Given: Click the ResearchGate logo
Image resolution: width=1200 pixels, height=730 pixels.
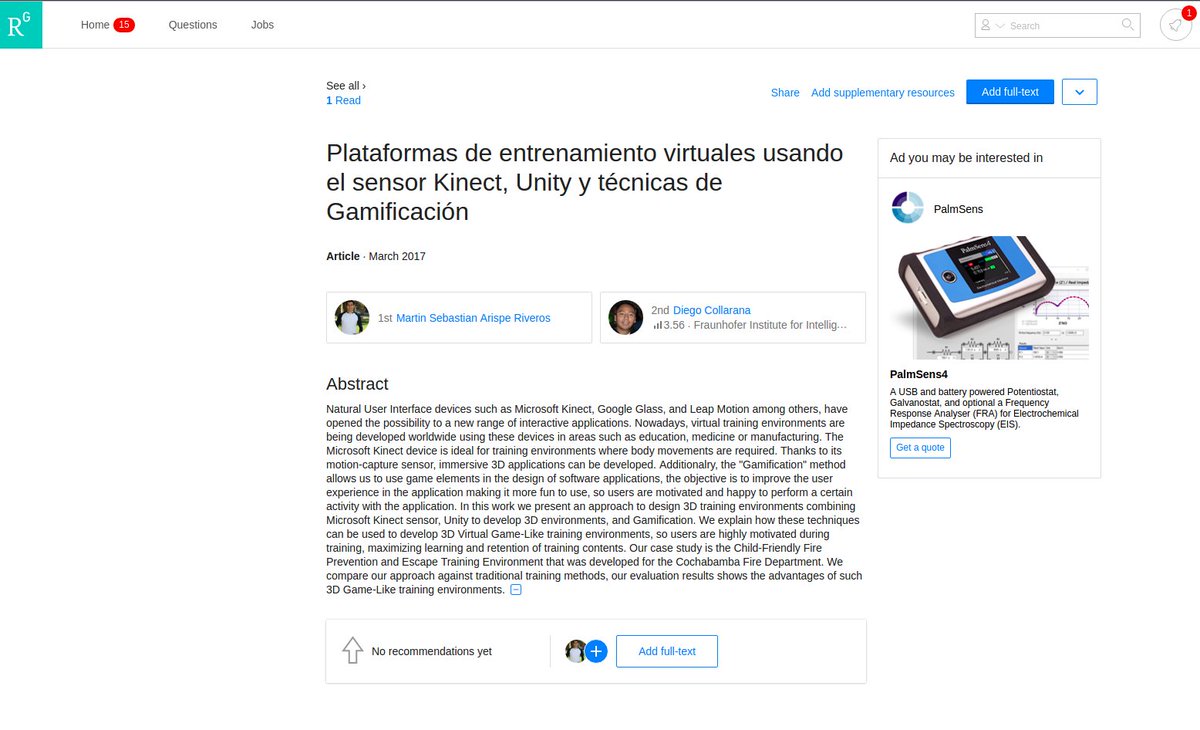Looking at the screenshot, I should point(20,24).
